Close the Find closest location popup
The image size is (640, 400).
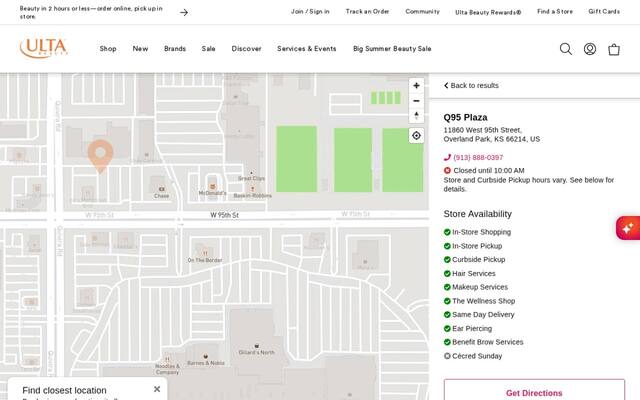click(x=157, y=389)
